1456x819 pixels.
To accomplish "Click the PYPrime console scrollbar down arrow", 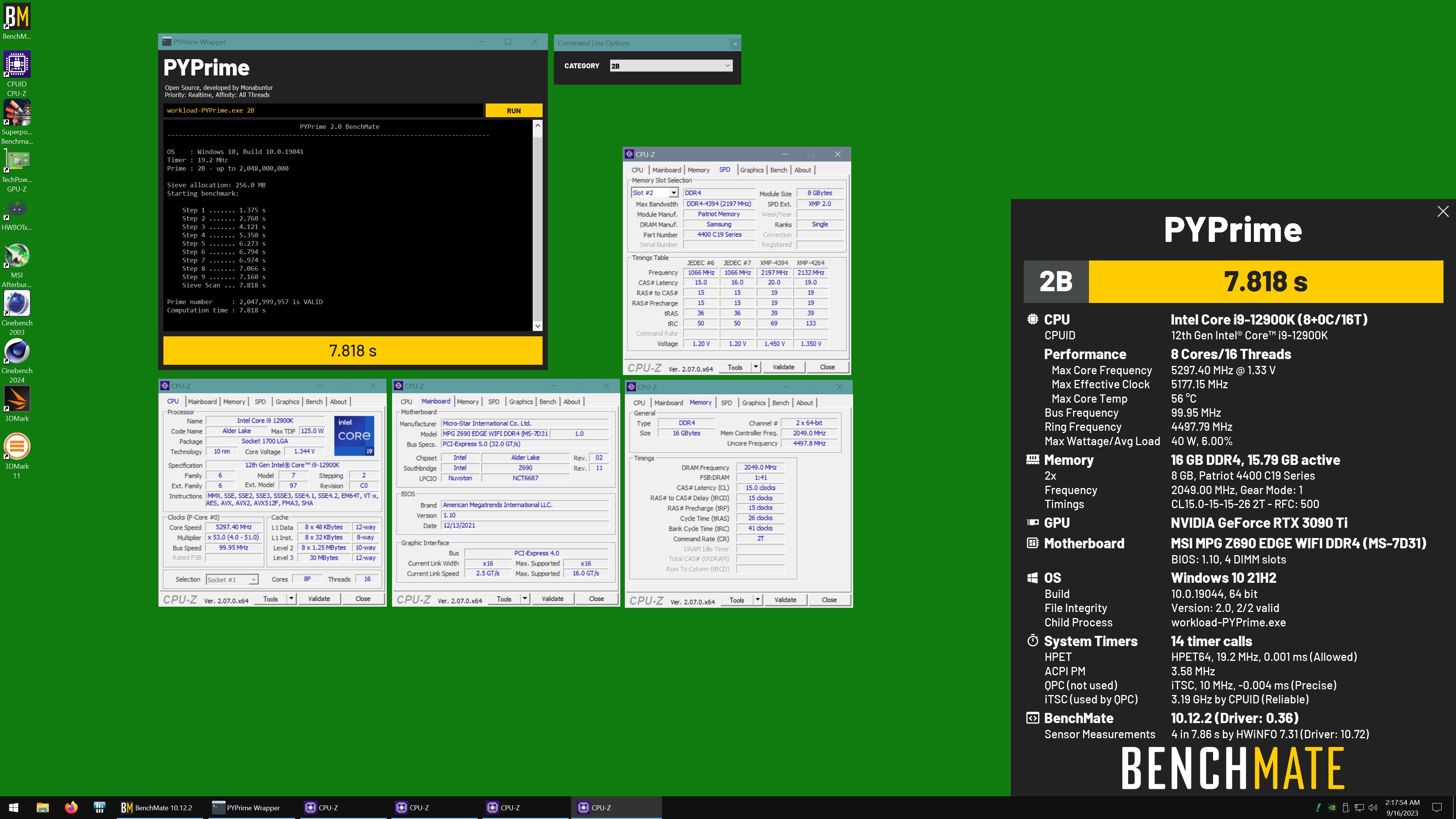I will point(538,326).
